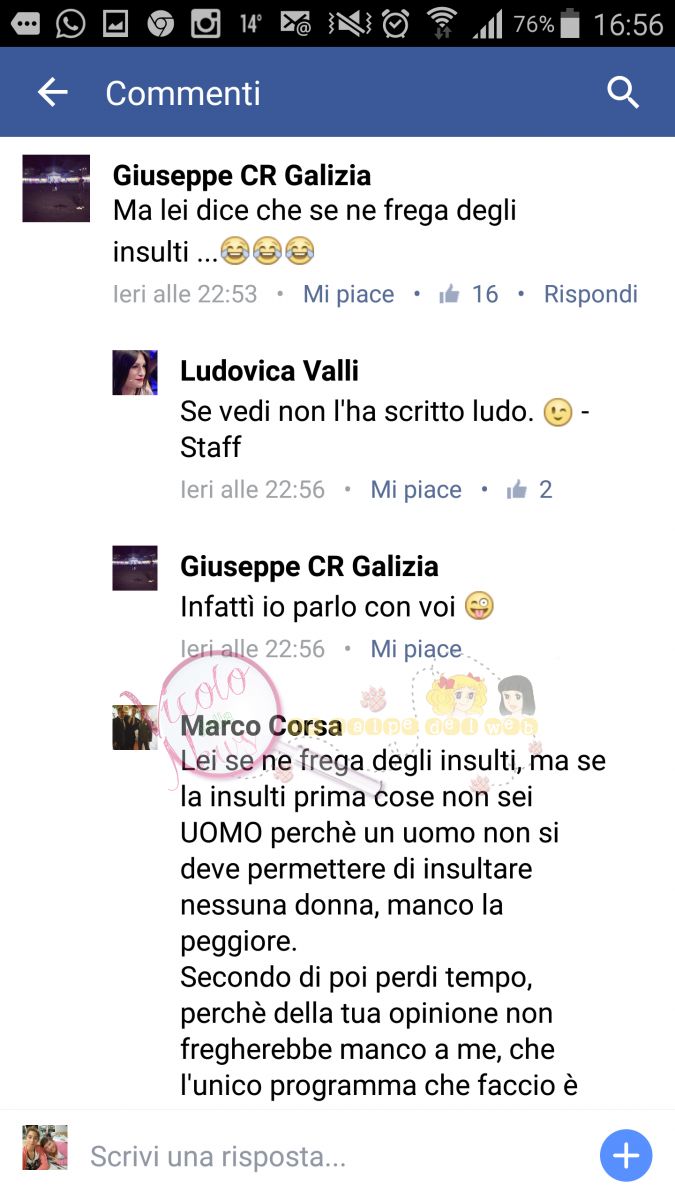Open Giuseppe CR Galizia's top profile name
Screen dimensions: 675x1200
click(x=242, y=175)
